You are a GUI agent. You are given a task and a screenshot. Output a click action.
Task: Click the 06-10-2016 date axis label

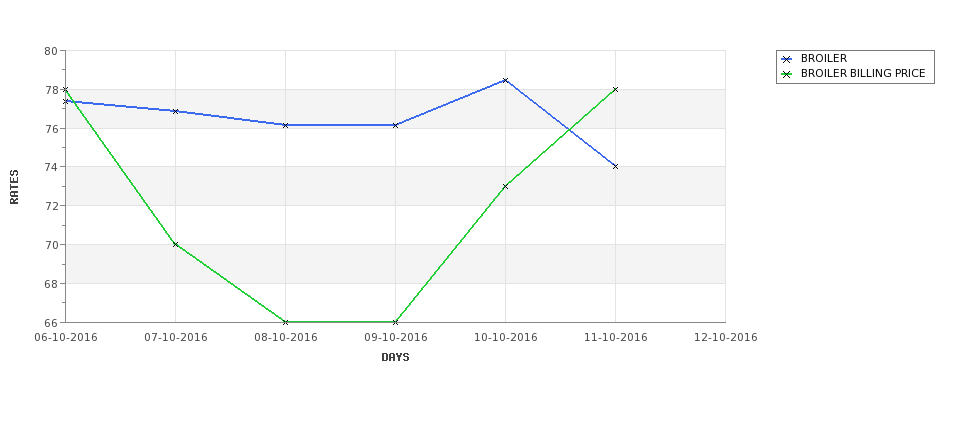pos(65,338)
